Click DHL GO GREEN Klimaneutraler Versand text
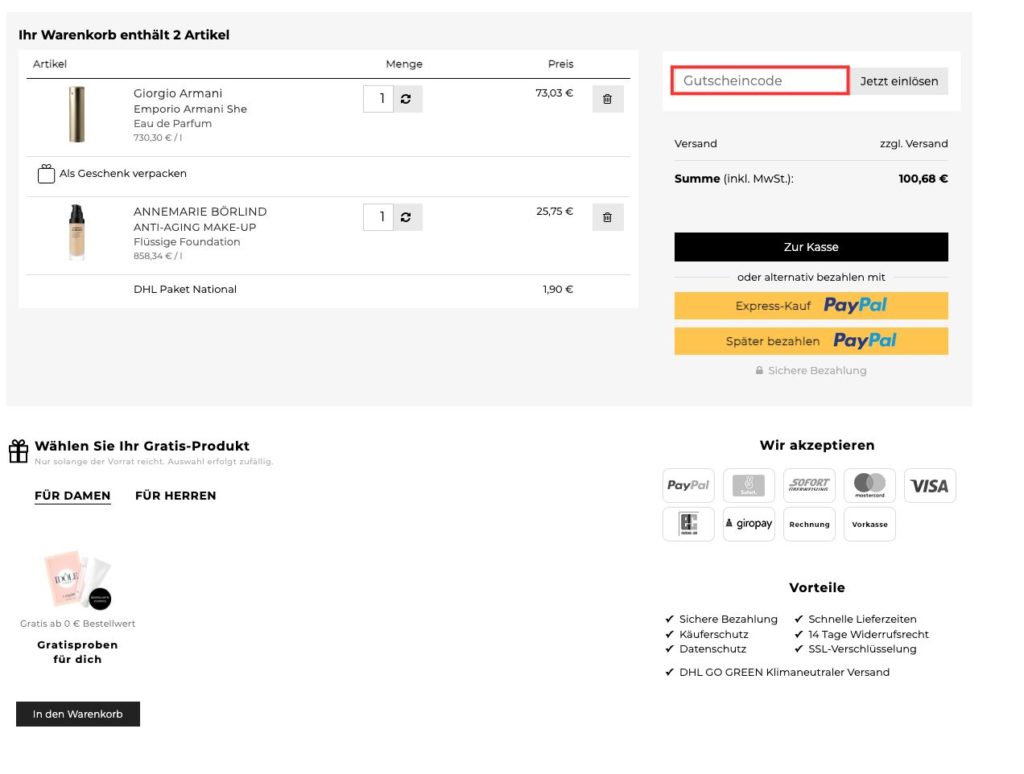This screenshot has width=1024, height=774. [x=784, y=672]
